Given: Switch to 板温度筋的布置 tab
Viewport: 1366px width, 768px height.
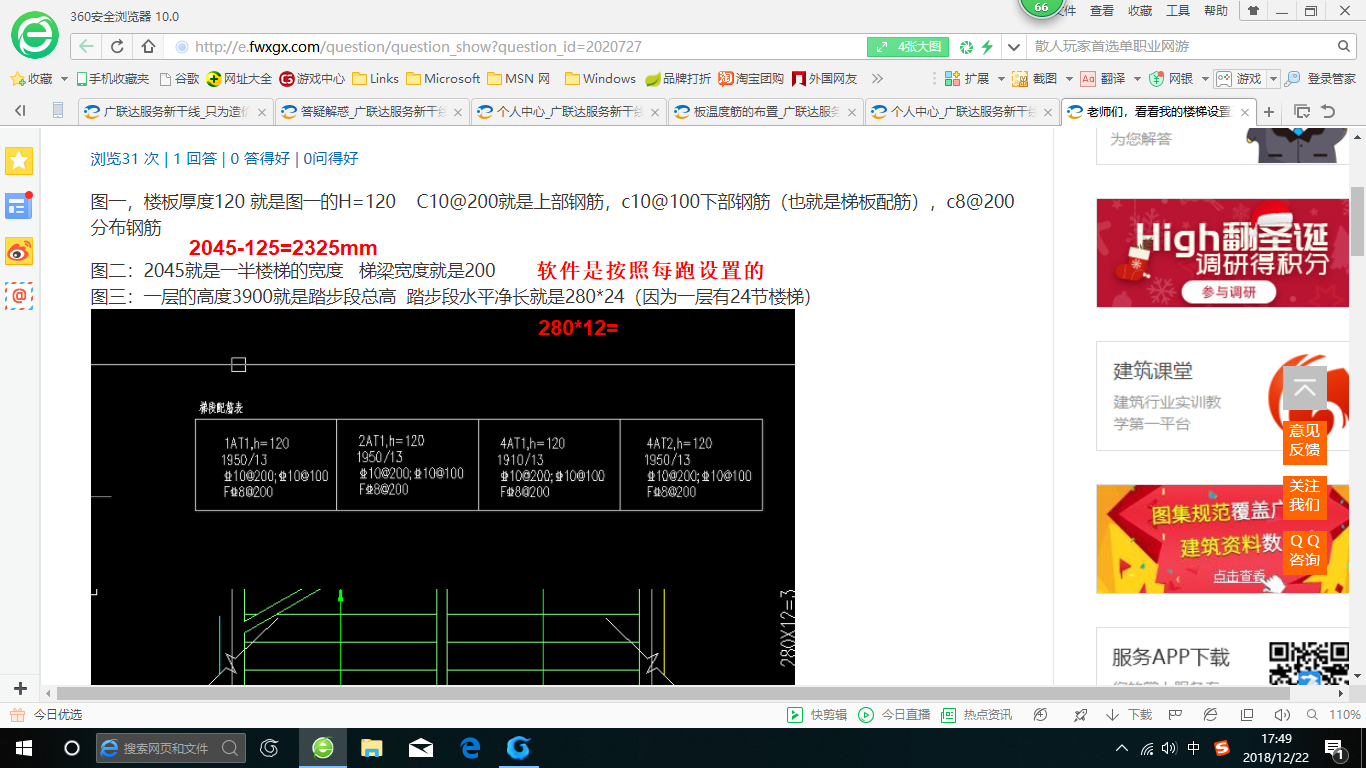Looking at the screenshot, I should [x=765, y=112].
